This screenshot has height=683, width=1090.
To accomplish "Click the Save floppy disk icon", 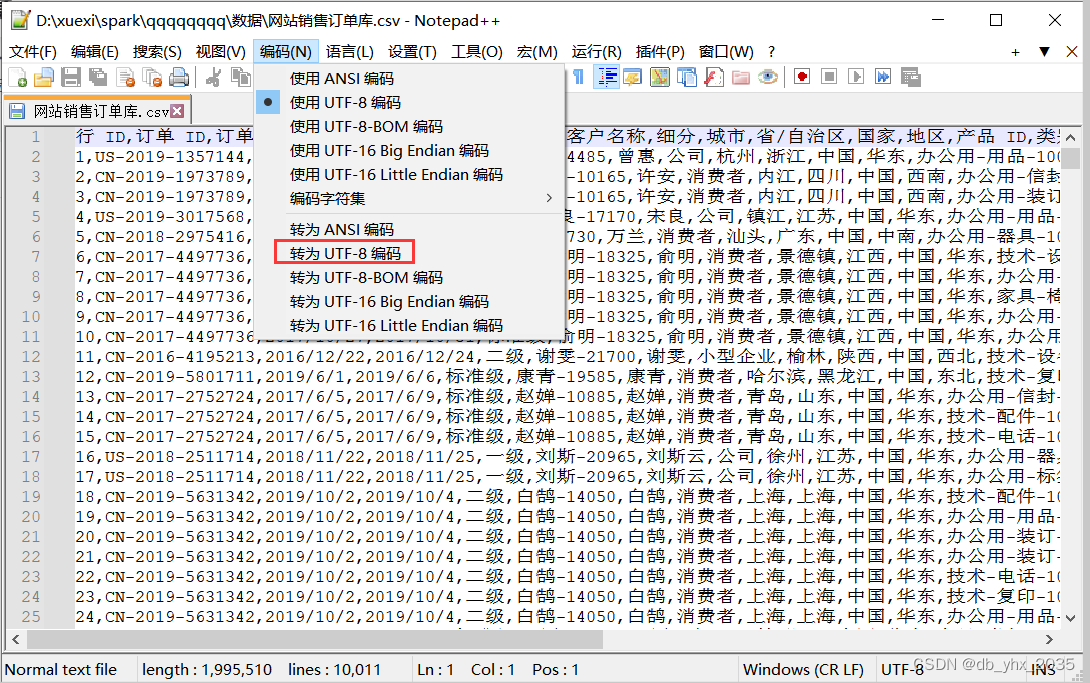I will pos(71,77).
